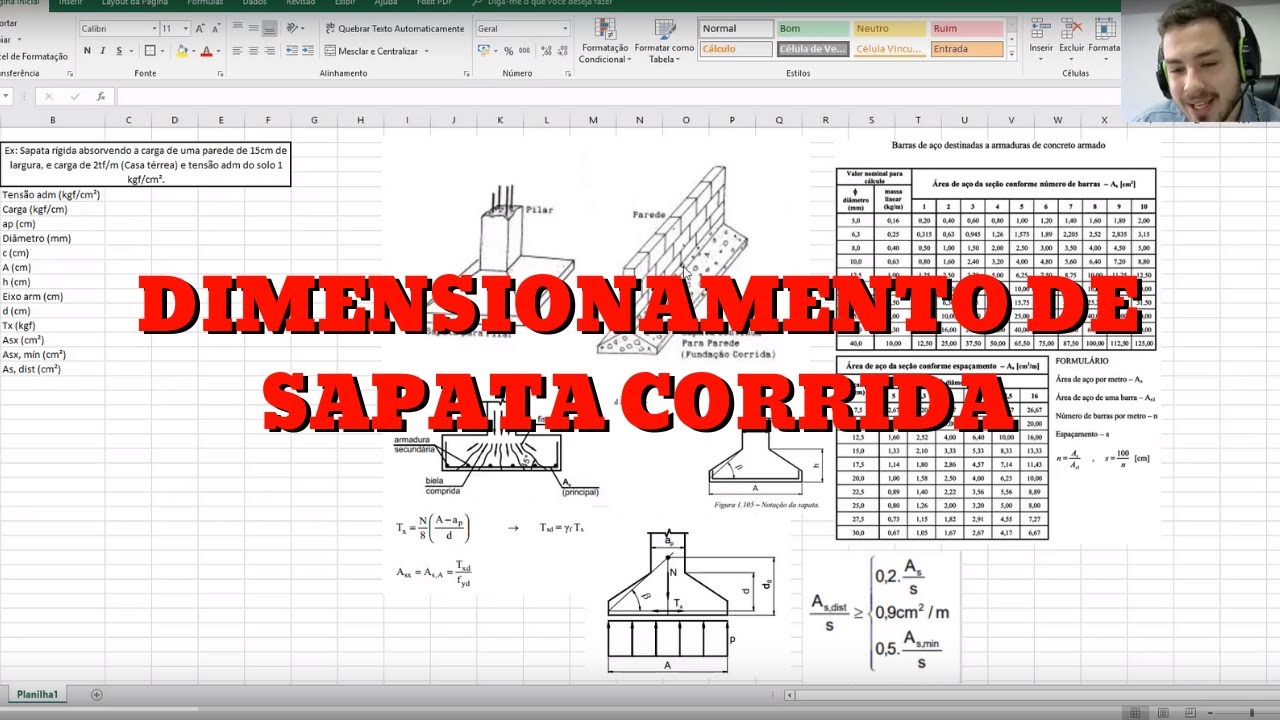Open the Inserir ribbon tab

[x=70, y=3]
